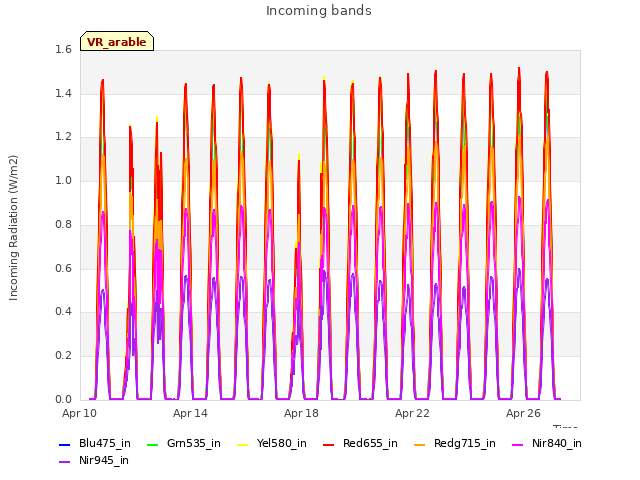Click the green Grn535_in color swatch
The height and width of the screenshot is (480, 640).
(x=153, y=444)
